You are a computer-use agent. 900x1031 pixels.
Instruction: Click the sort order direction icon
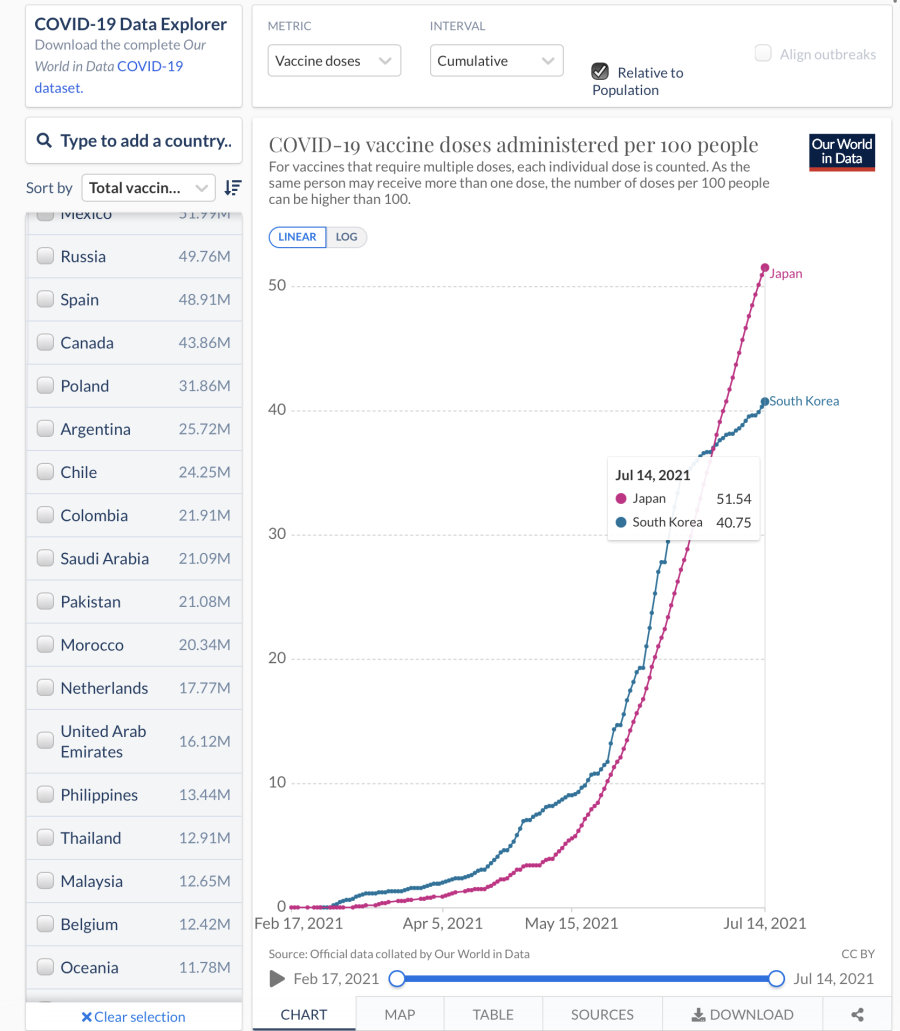[233, 188]
